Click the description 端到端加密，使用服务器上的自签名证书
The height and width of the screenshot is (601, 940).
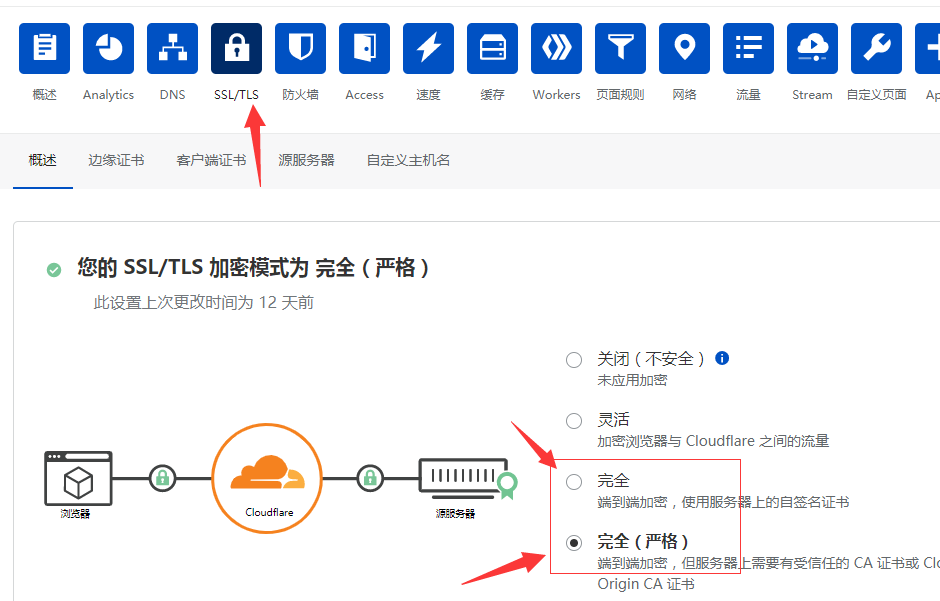[x=724, y=502]
